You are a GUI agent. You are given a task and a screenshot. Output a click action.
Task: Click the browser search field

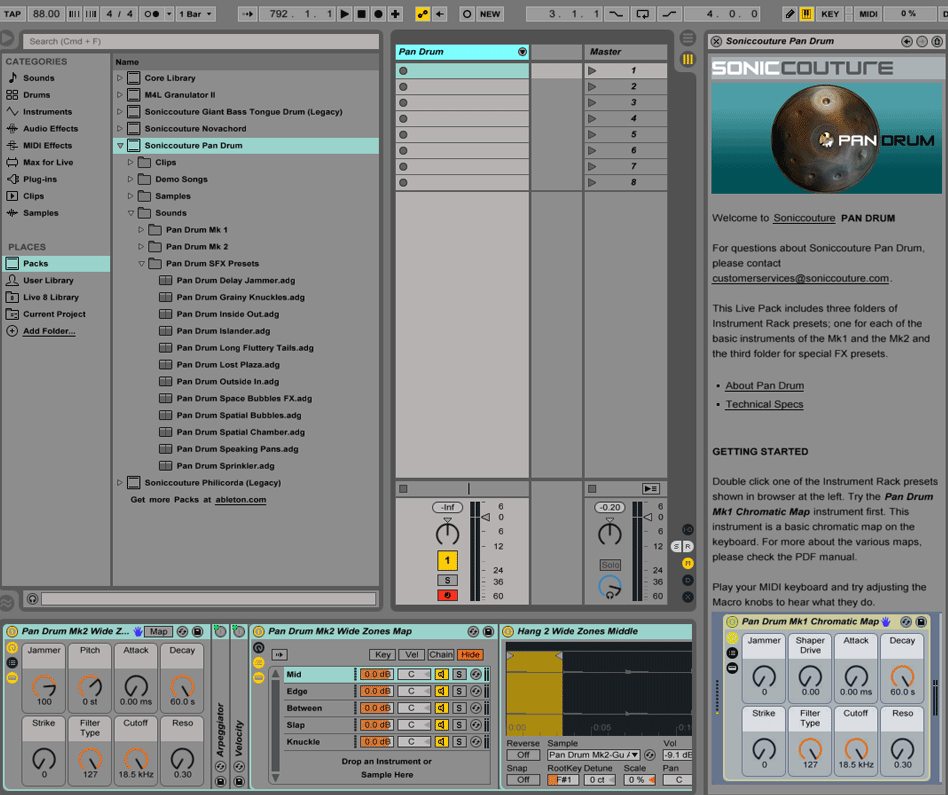[201, 41]
